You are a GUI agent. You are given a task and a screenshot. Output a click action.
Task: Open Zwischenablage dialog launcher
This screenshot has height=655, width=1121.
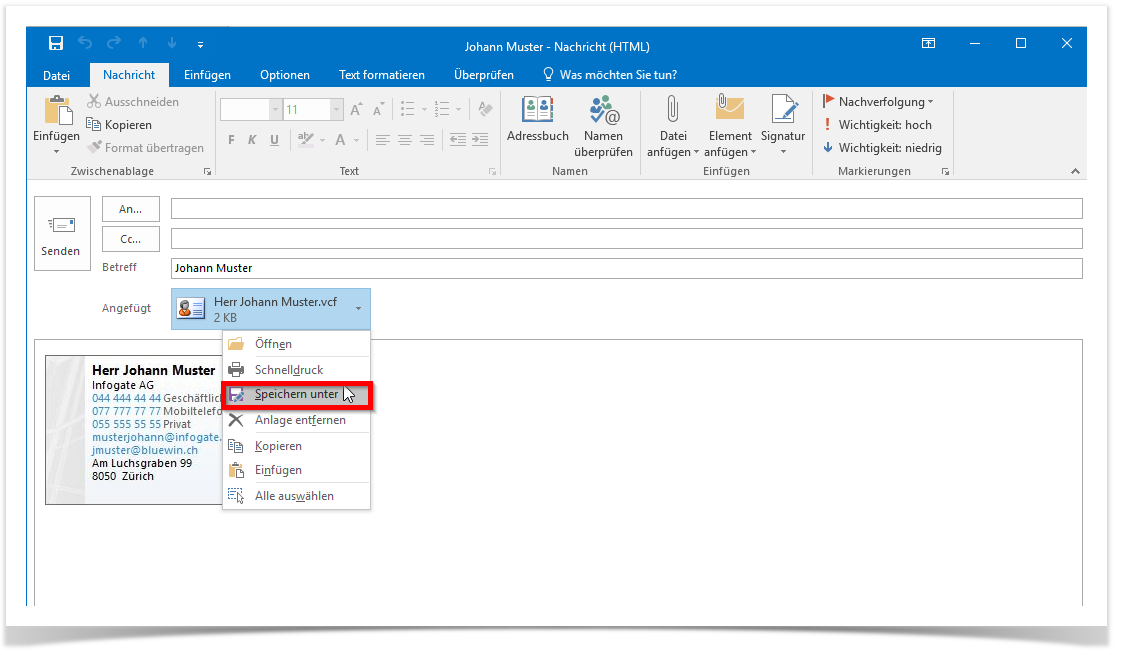click(x=207, y=172)
